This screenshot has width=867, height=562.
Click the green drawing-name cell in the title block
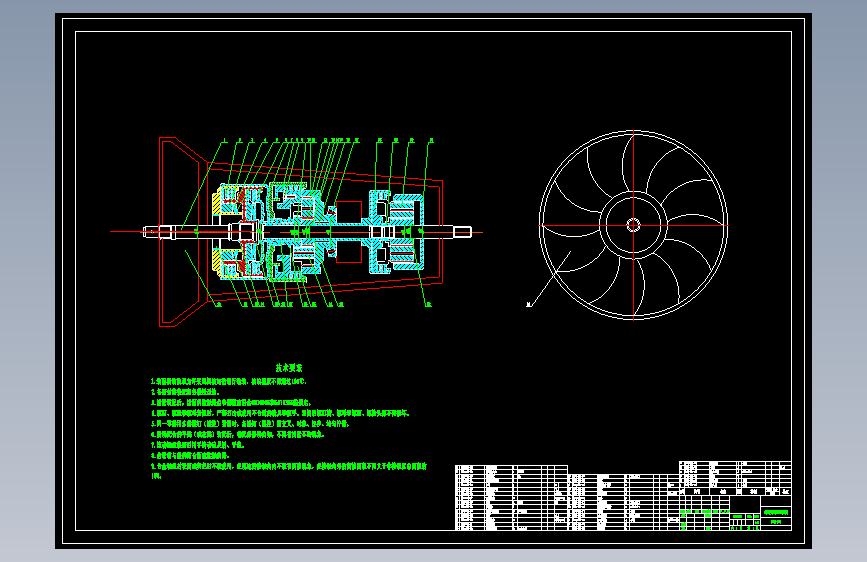point(776,513)
